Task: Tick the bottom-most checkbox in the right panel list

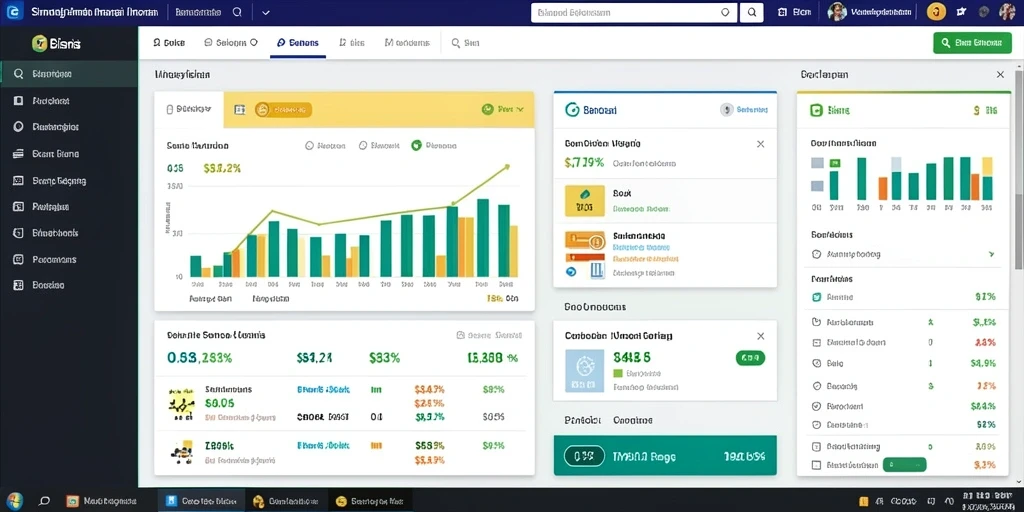Action: click(815, 466)
